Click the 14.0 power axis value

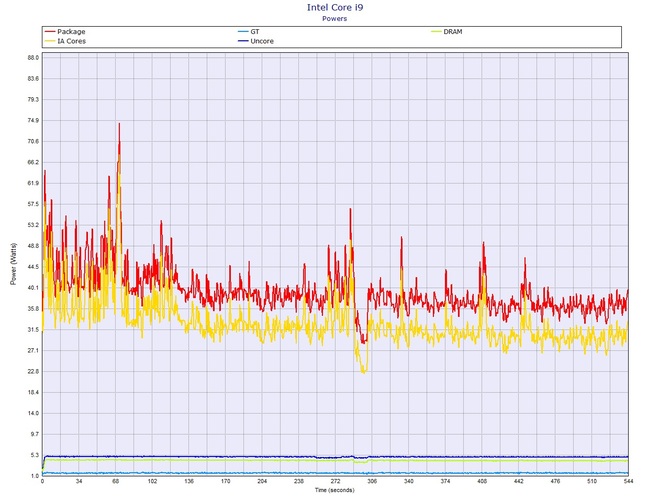pos(34,414)
